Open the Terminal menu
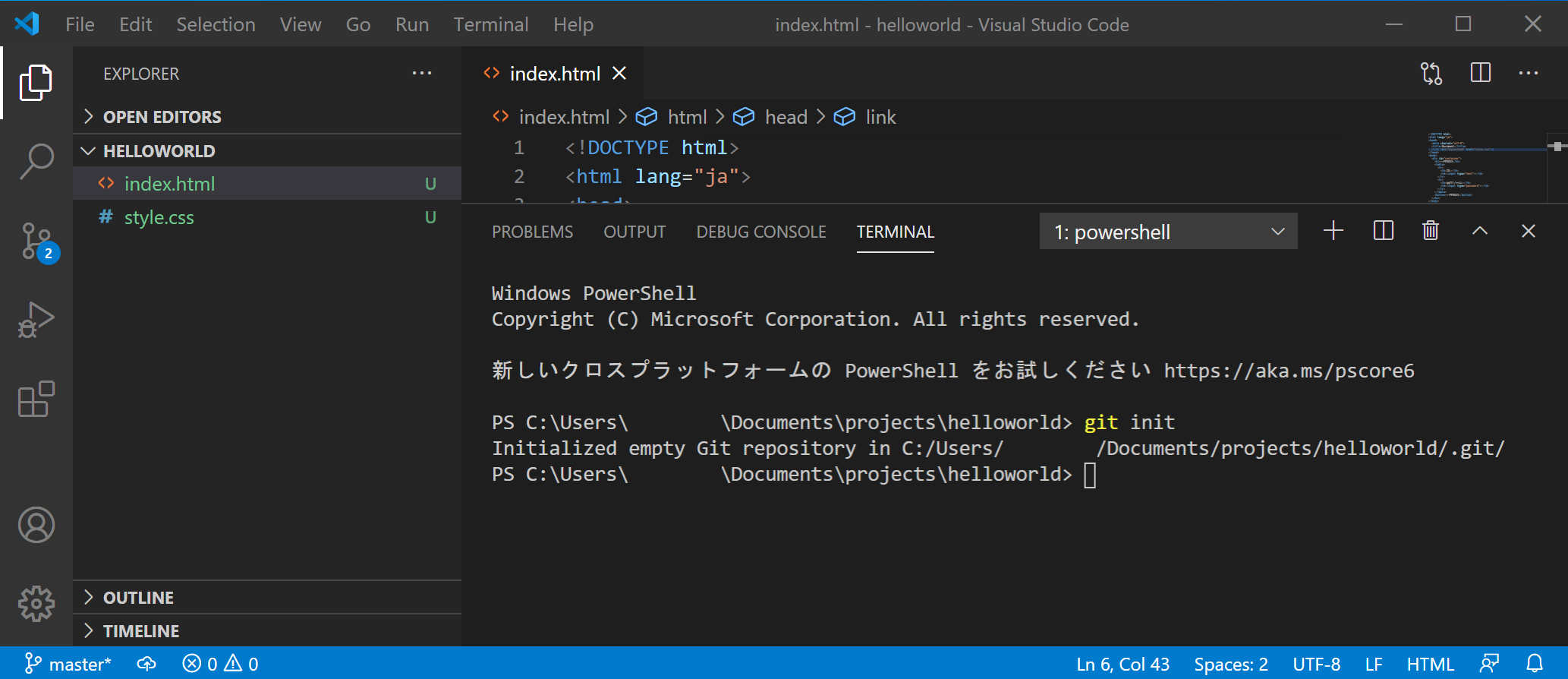 click(x=490, y=24)
